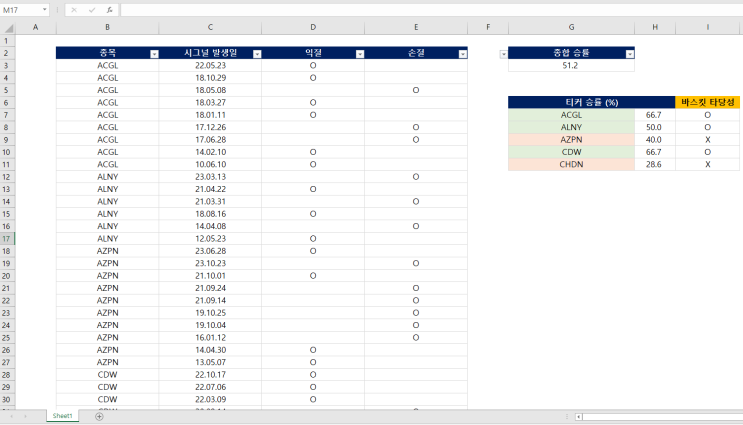Select the 40.0 win rate value
This screenshot has width=743, height=425.
[654, 140]
